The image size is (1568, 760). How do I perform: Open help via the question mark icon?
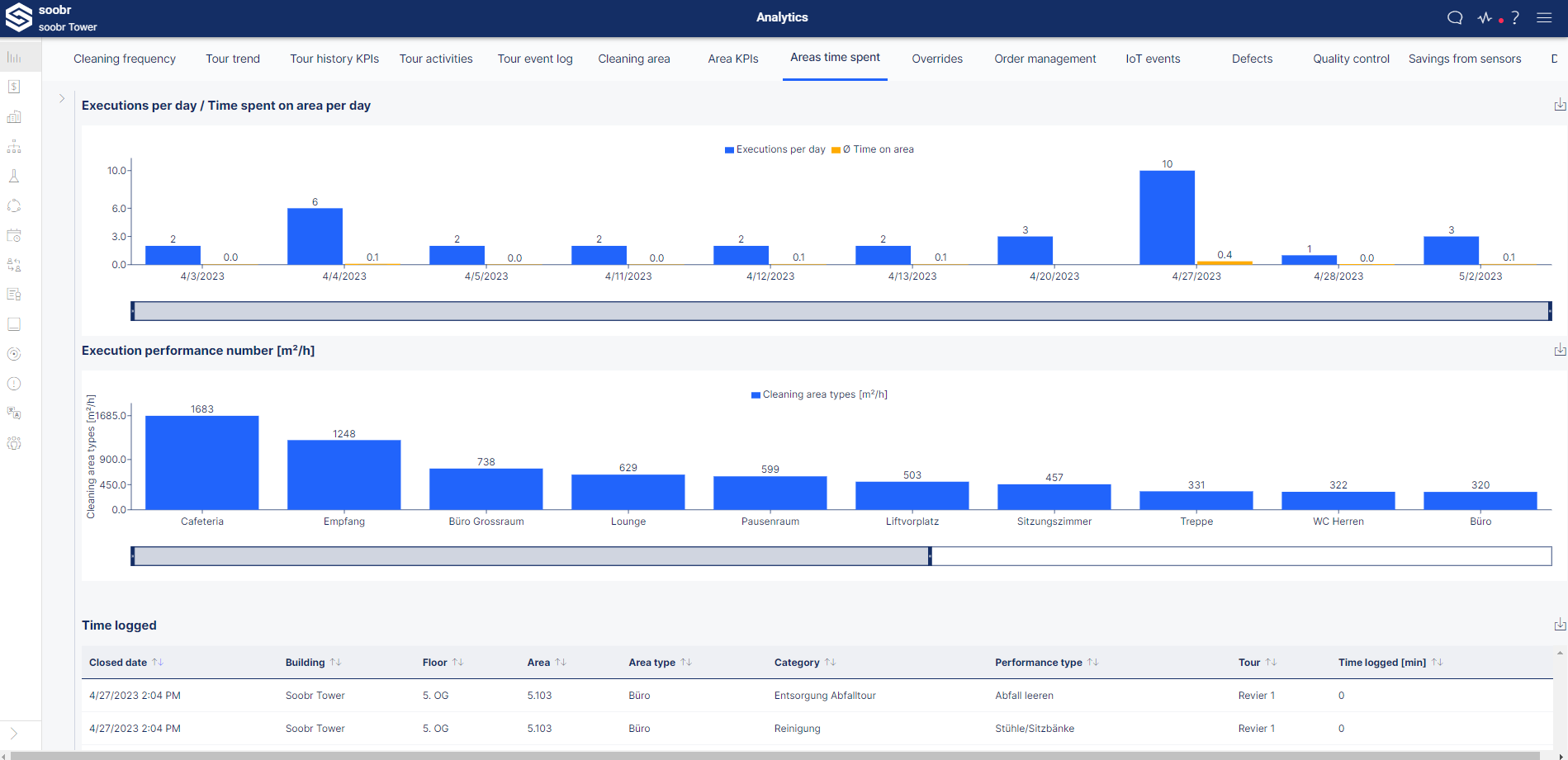(x=1515, y=17)
